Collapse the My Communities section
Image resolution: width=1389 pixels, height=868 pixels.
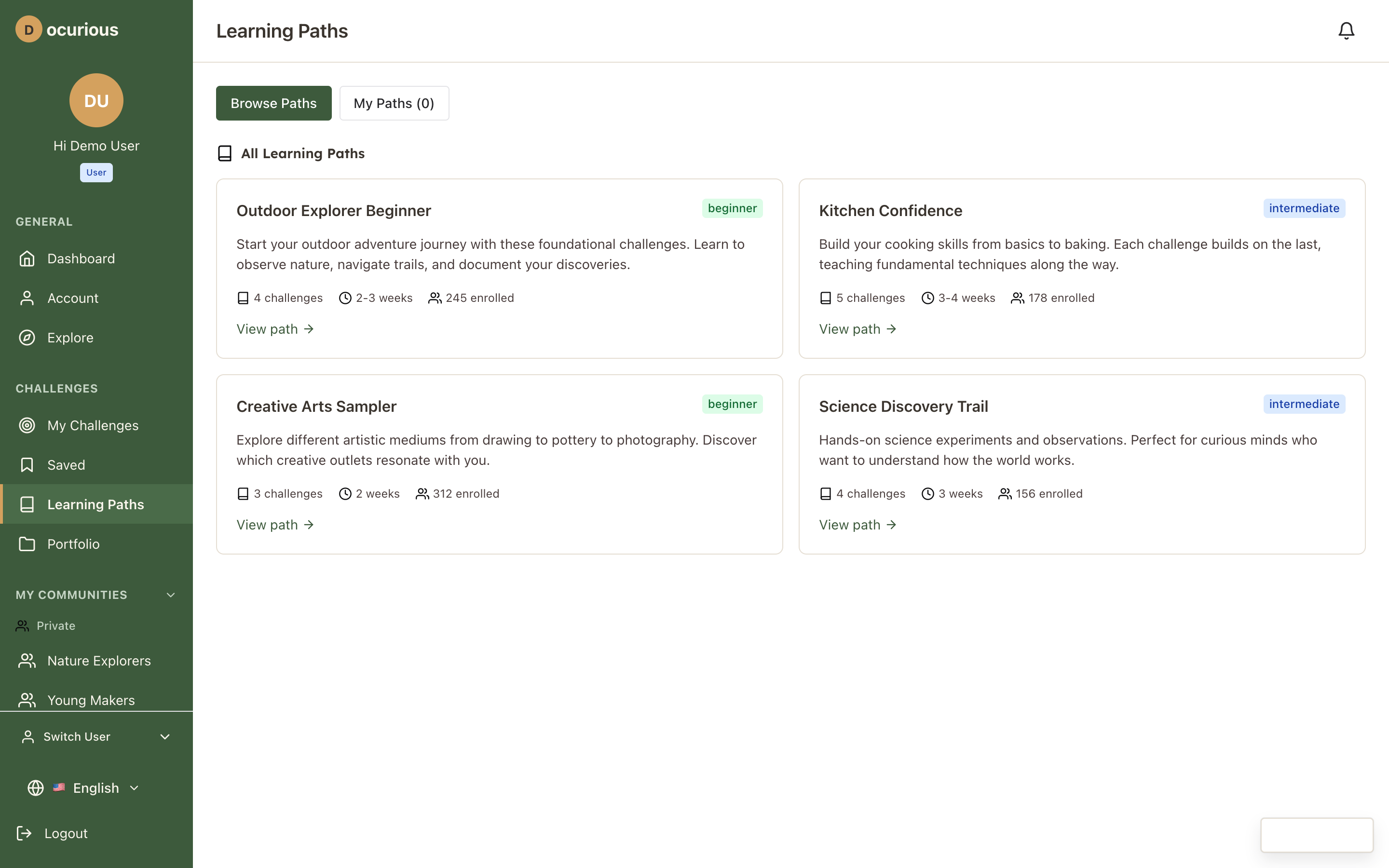pyautogui.click(x=170, y=595)
